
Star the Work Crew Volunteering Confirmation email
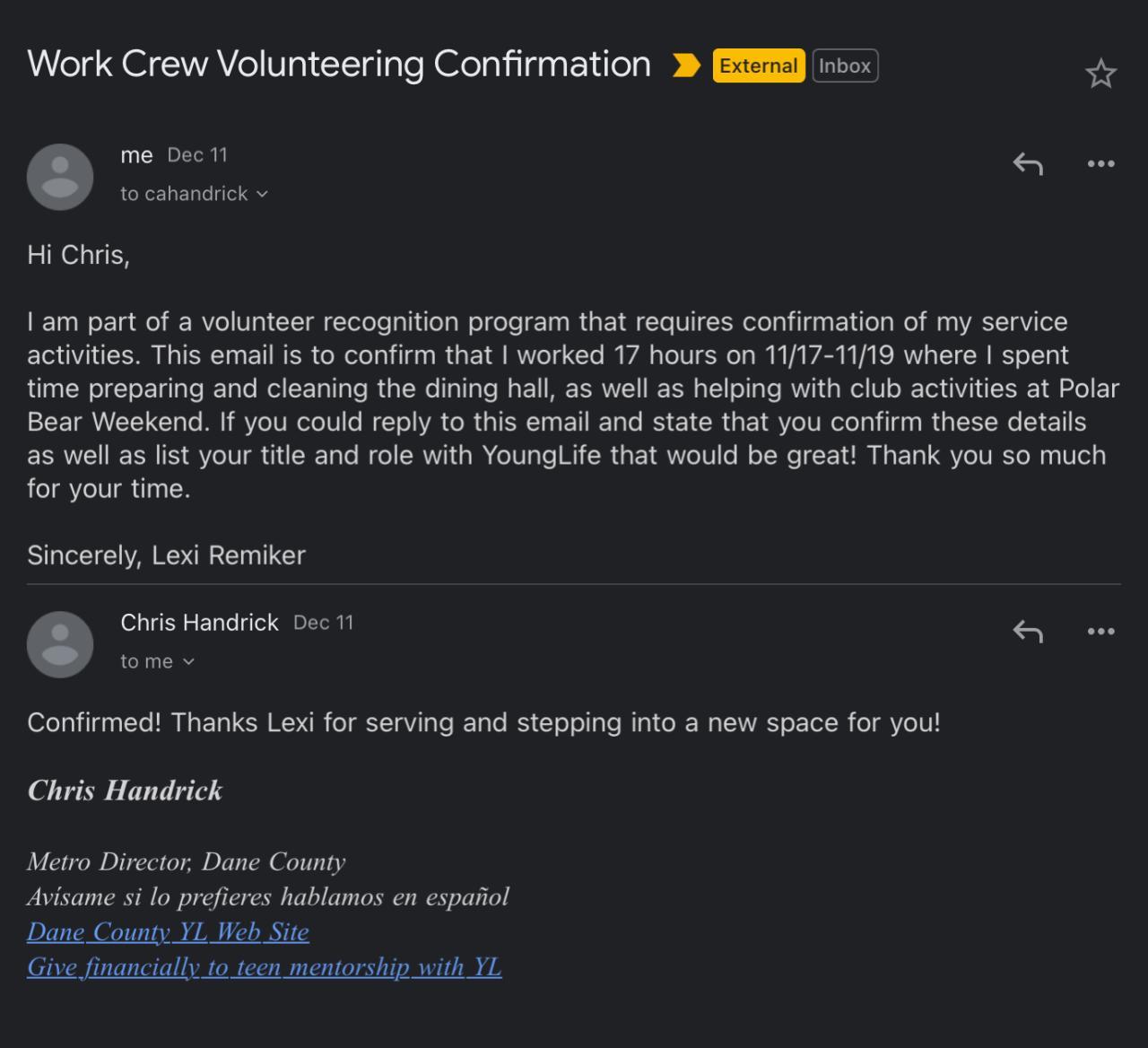1100,74
